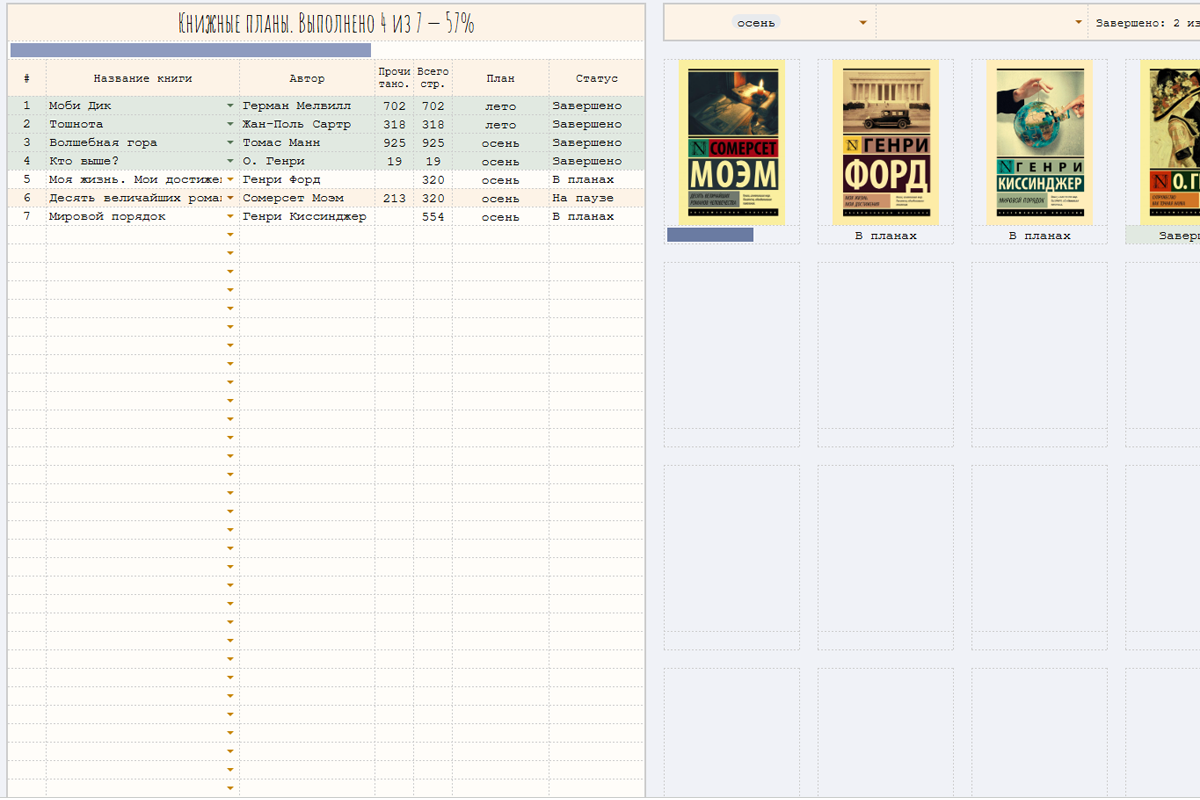Open the "осень" season filter dropdown
Viewport: 1200px width, 800px height.
tap(863, 23)
